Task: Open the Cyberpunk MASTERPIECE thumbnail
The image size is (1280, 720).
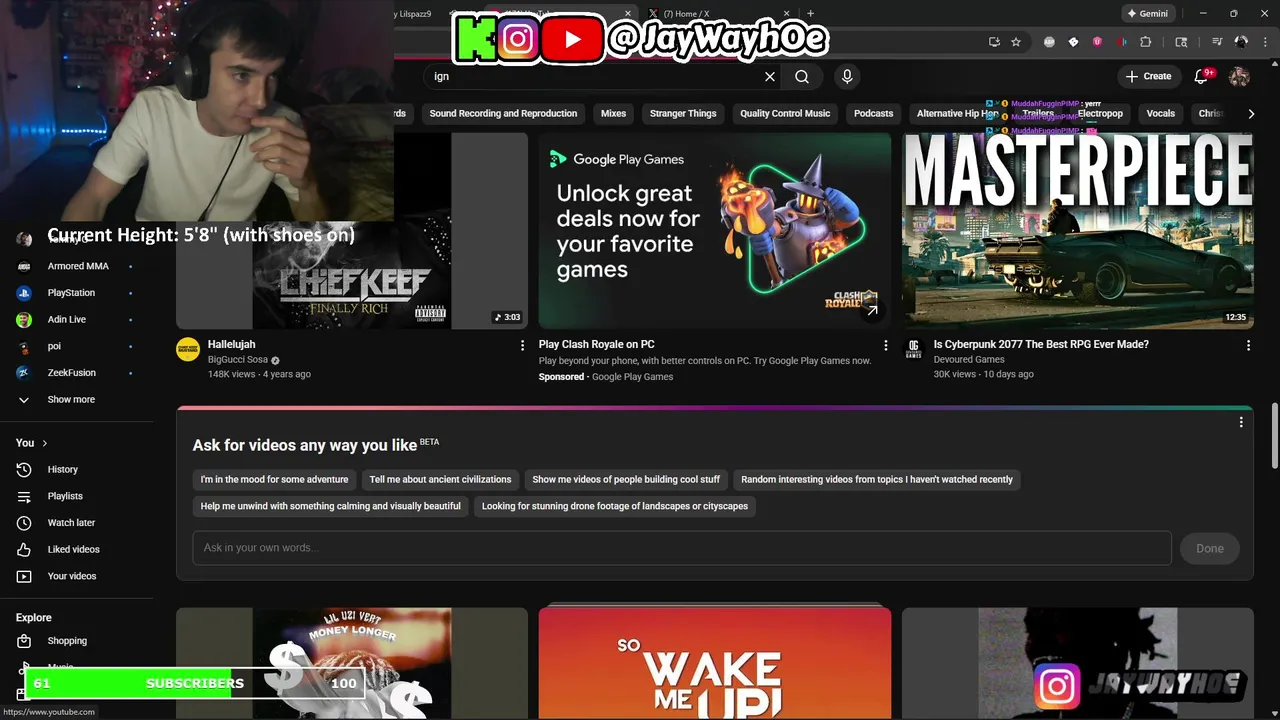Action: (x=1078, y=231)
